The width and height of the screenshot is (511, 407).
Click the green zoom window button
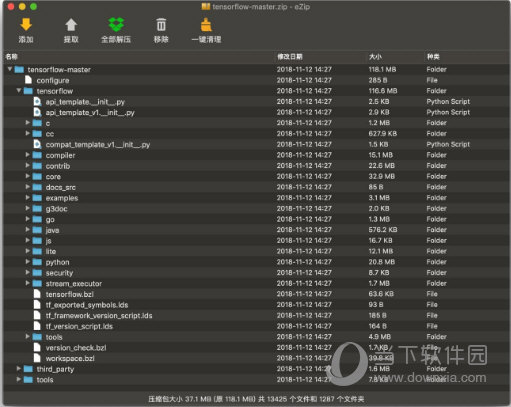coord(33,6)
